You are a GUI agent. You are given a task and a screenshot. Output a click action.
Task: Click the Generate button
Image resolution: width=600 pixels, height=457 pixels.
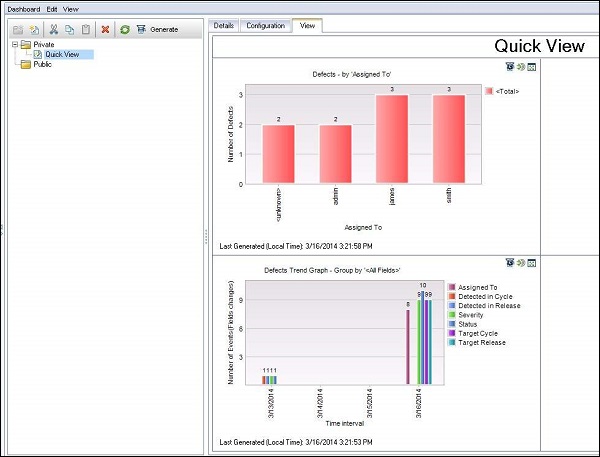point(157,30)
